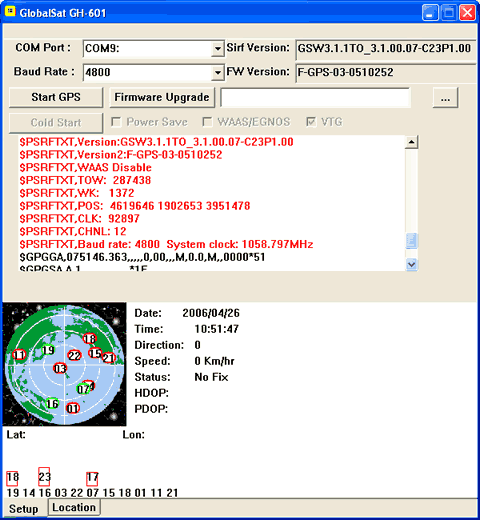Select satellite 03 marker near map center
This screenshot has width=480, height=520.
click(60, 368)
